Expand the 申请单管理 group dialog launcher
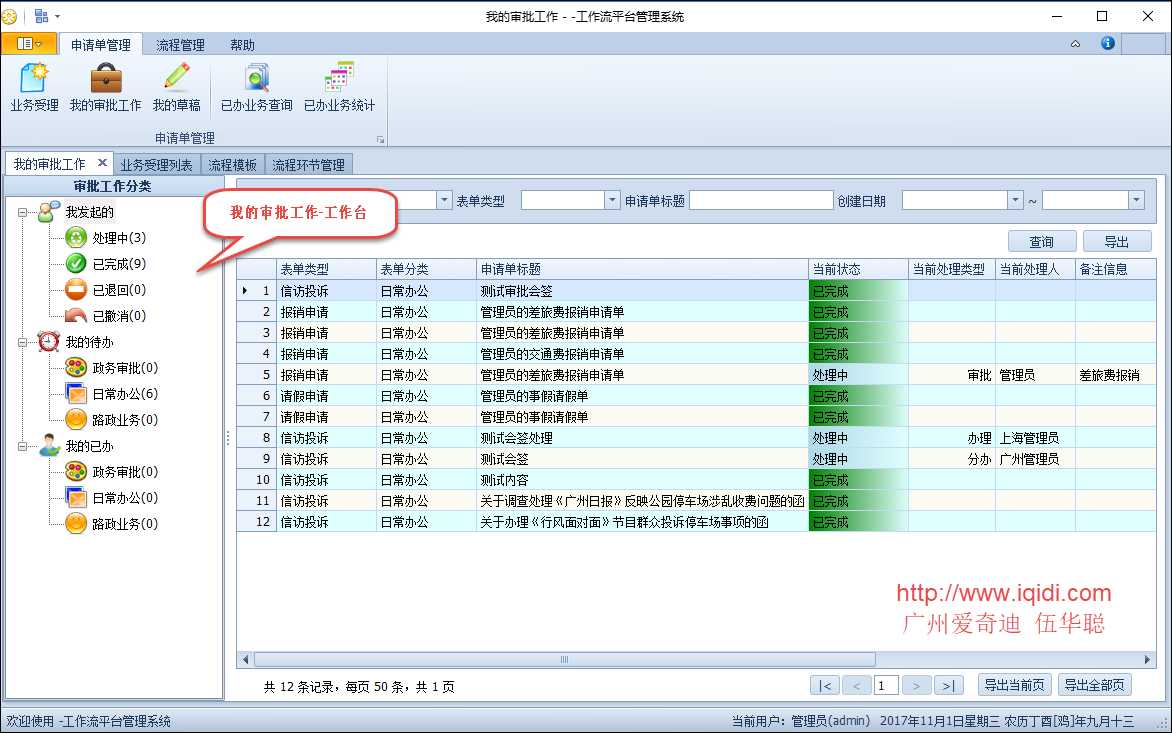The image size is (1172, 733). click(x=380, y=140)
